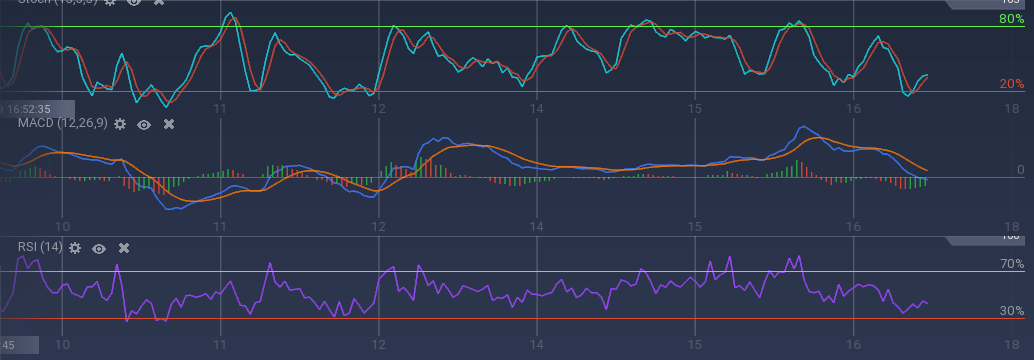Click date 18 on Stoch time axis
Screen dimensions: 1034x360
point(1011,108)
